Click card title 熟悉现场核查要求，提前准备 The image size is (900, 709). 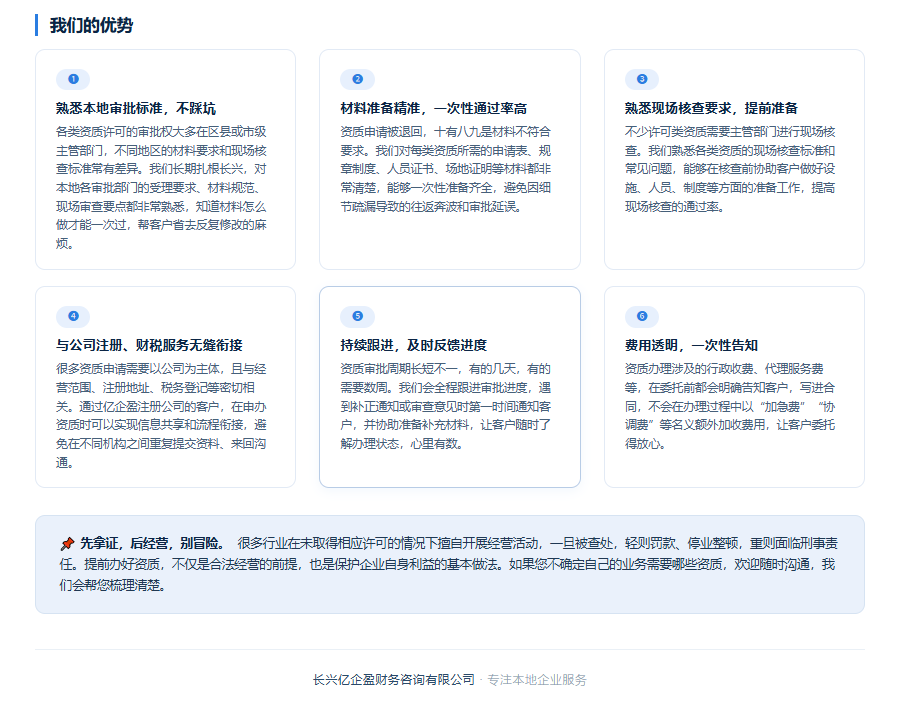point(711,108)
